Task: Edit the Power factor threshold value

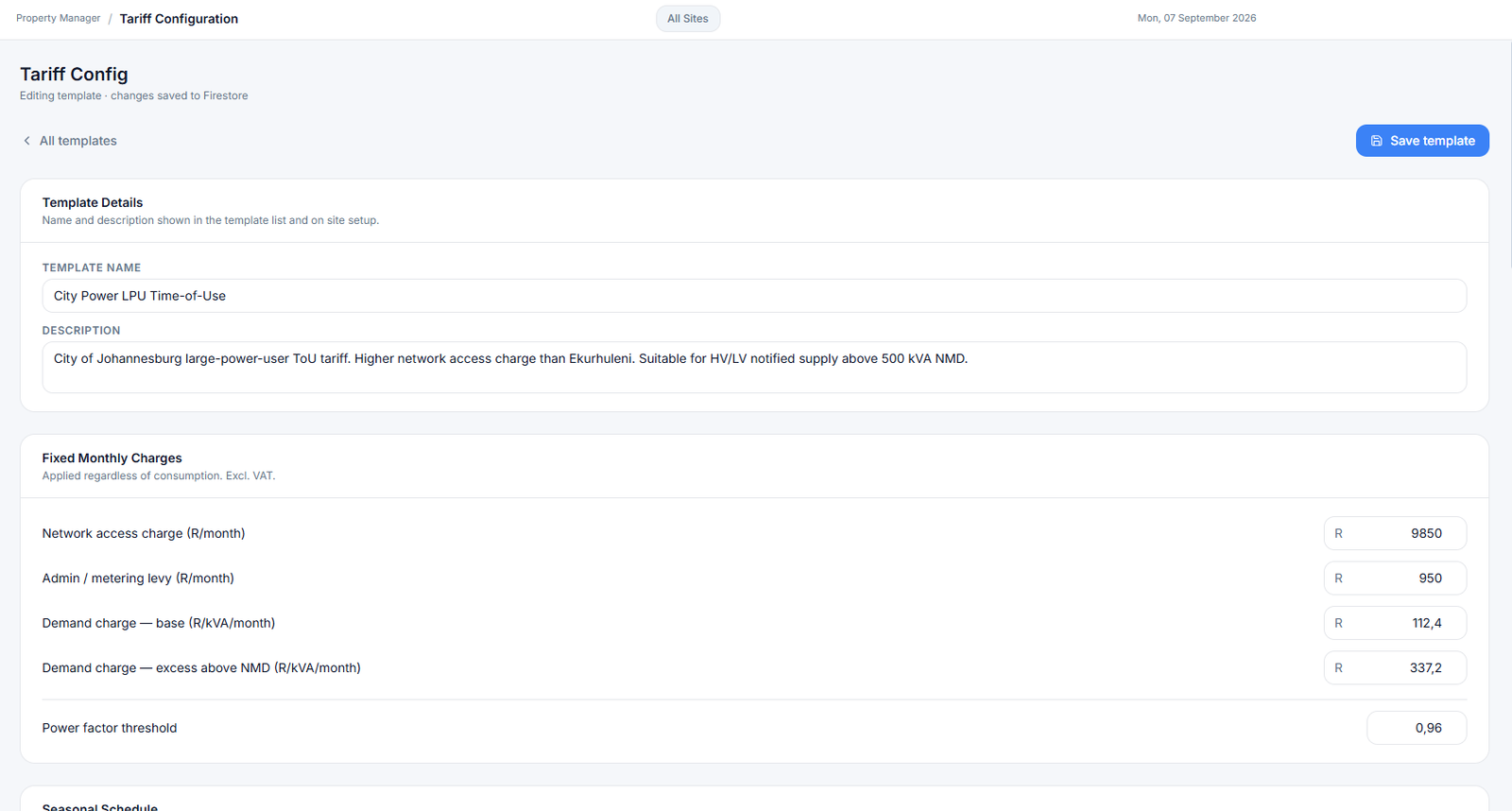Action: point(1417,728)
